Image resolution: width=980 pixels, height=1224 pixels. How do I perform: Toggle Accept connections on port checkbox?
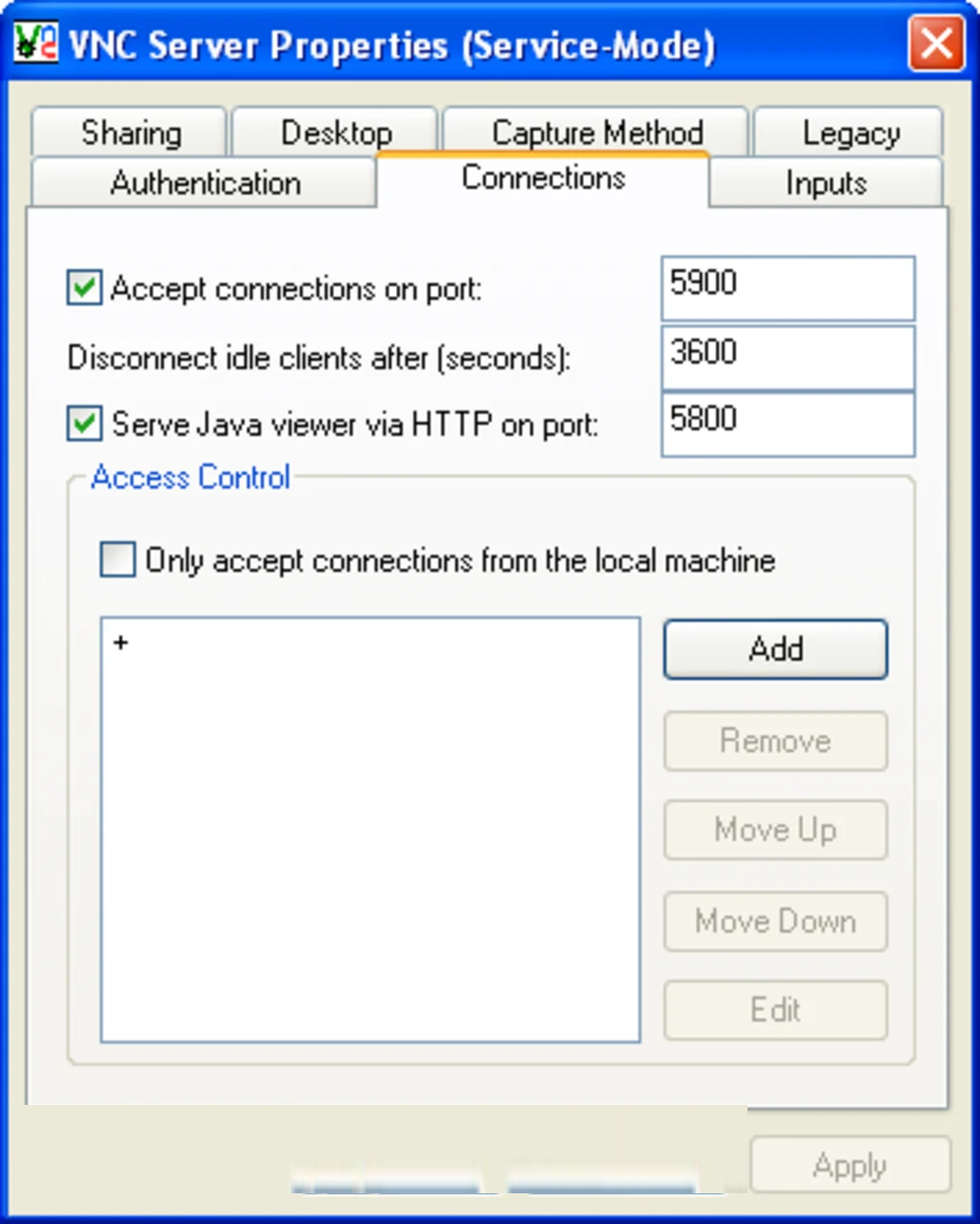tap(85, 287)
